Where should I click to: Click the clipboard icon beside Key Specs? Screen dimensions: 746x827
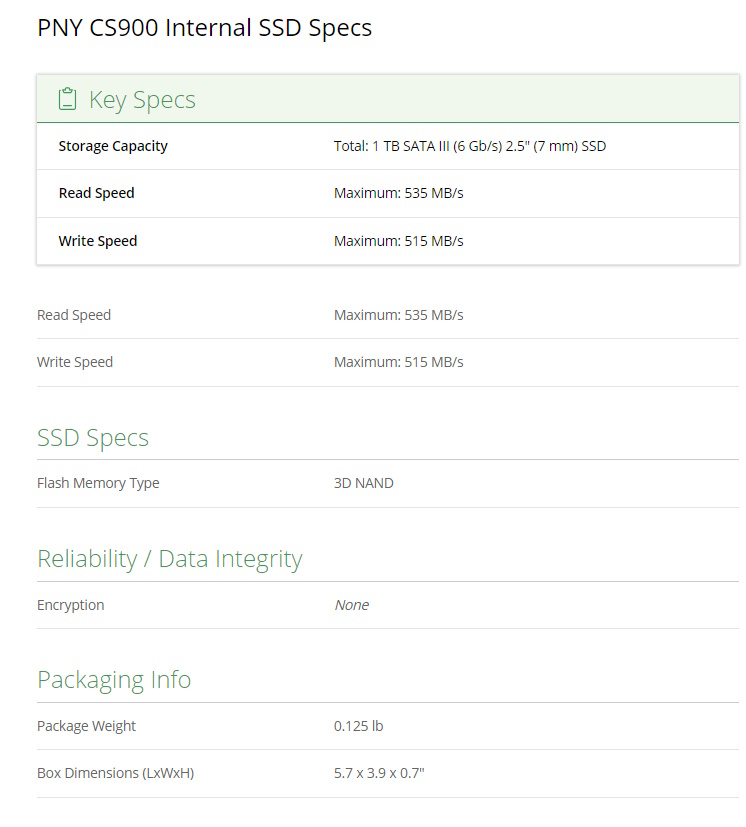pyautogui.click(x=67, y=99)
